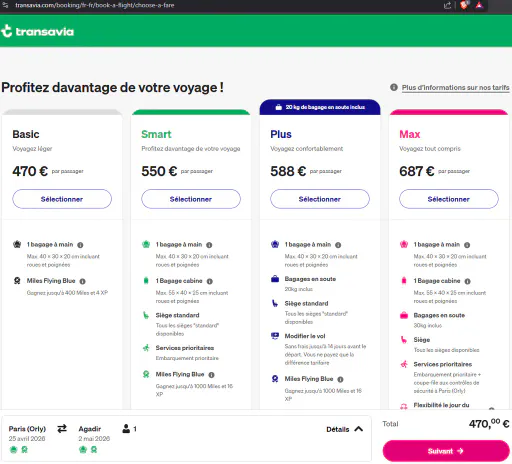Click the Max fare title
This screenshot has height=464, width=512.
[410, 134]
